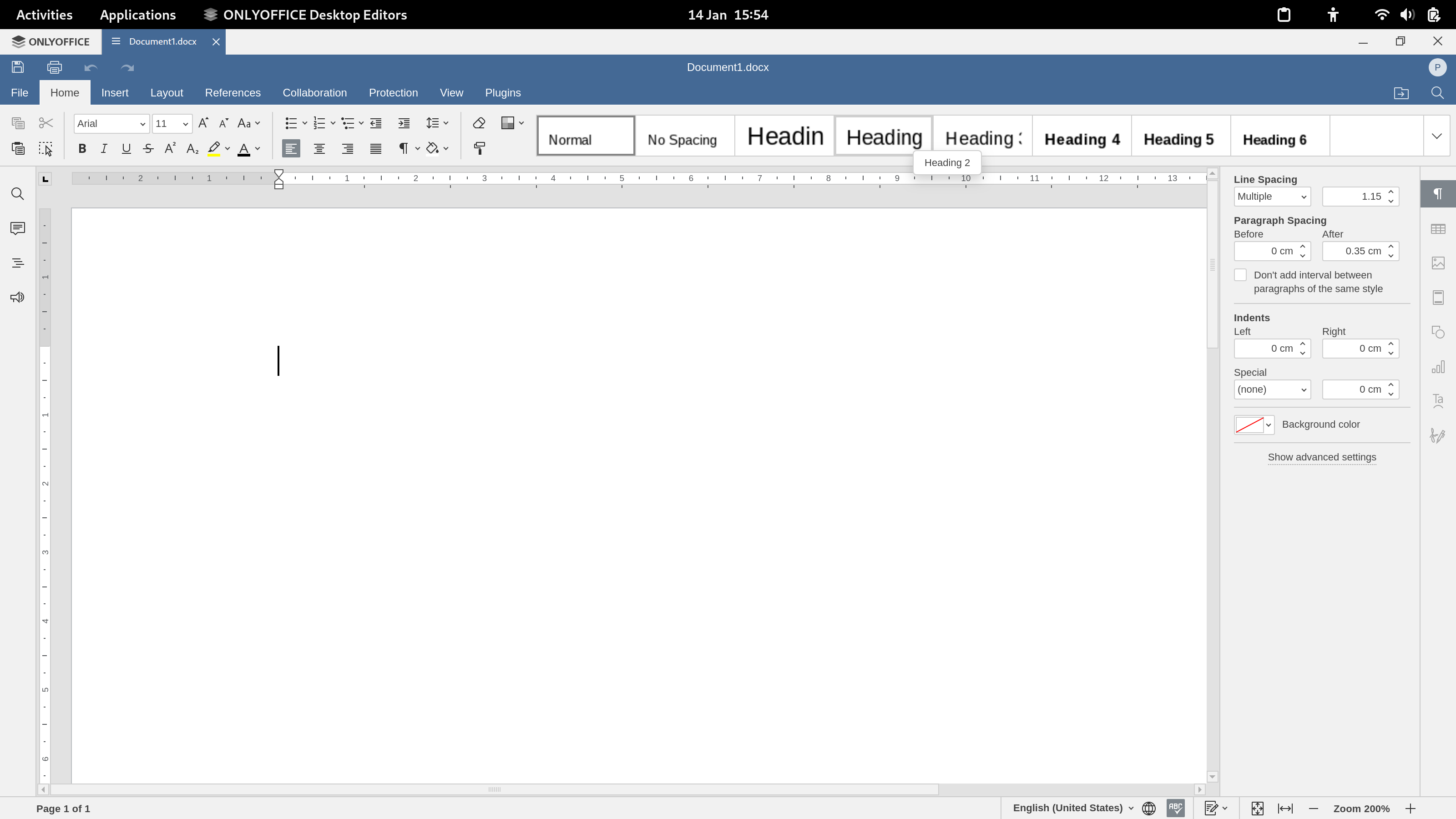
Task: Click the Copy icon
Action: 18,123
